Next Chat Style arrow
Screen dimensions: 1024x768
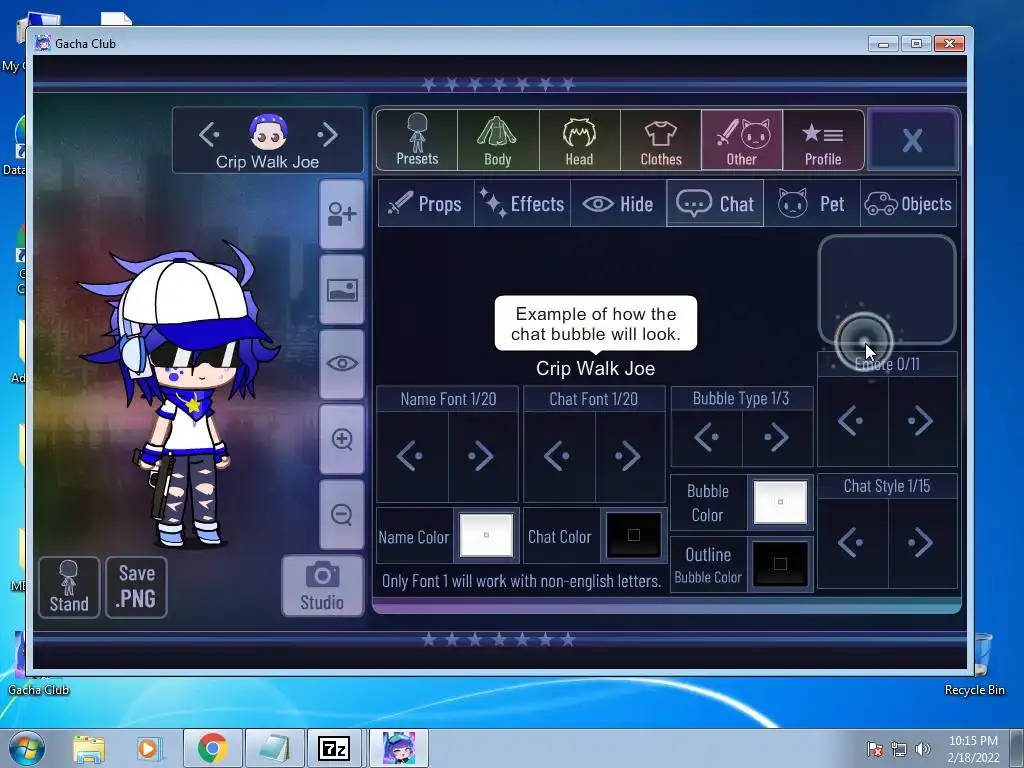coord(922,543)
